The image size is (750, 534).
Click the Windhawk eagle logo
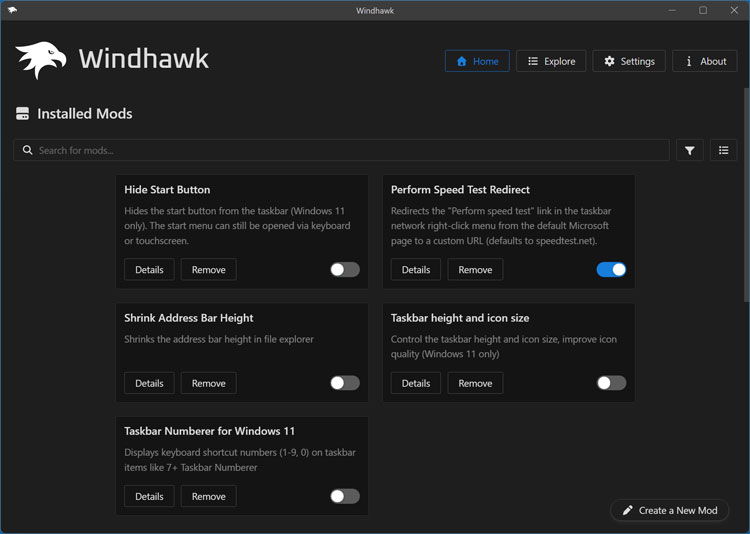tap(41, 59)
